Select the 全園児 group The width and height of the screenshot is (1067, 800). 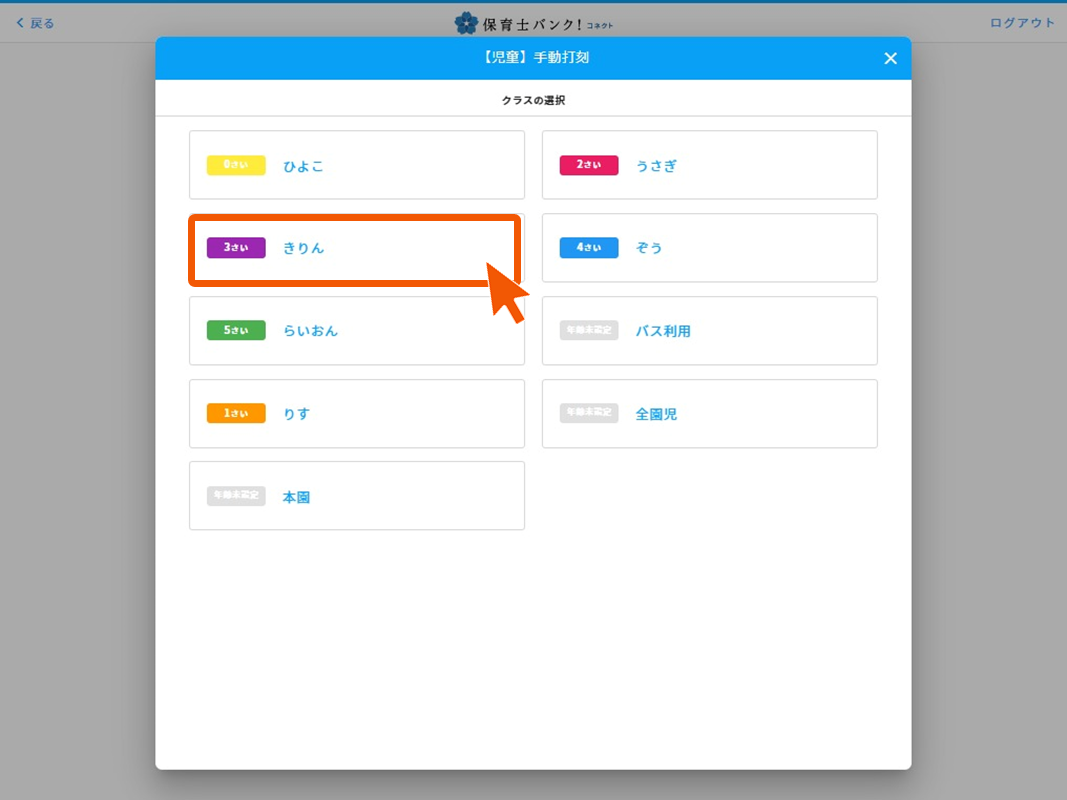[709, 413]
